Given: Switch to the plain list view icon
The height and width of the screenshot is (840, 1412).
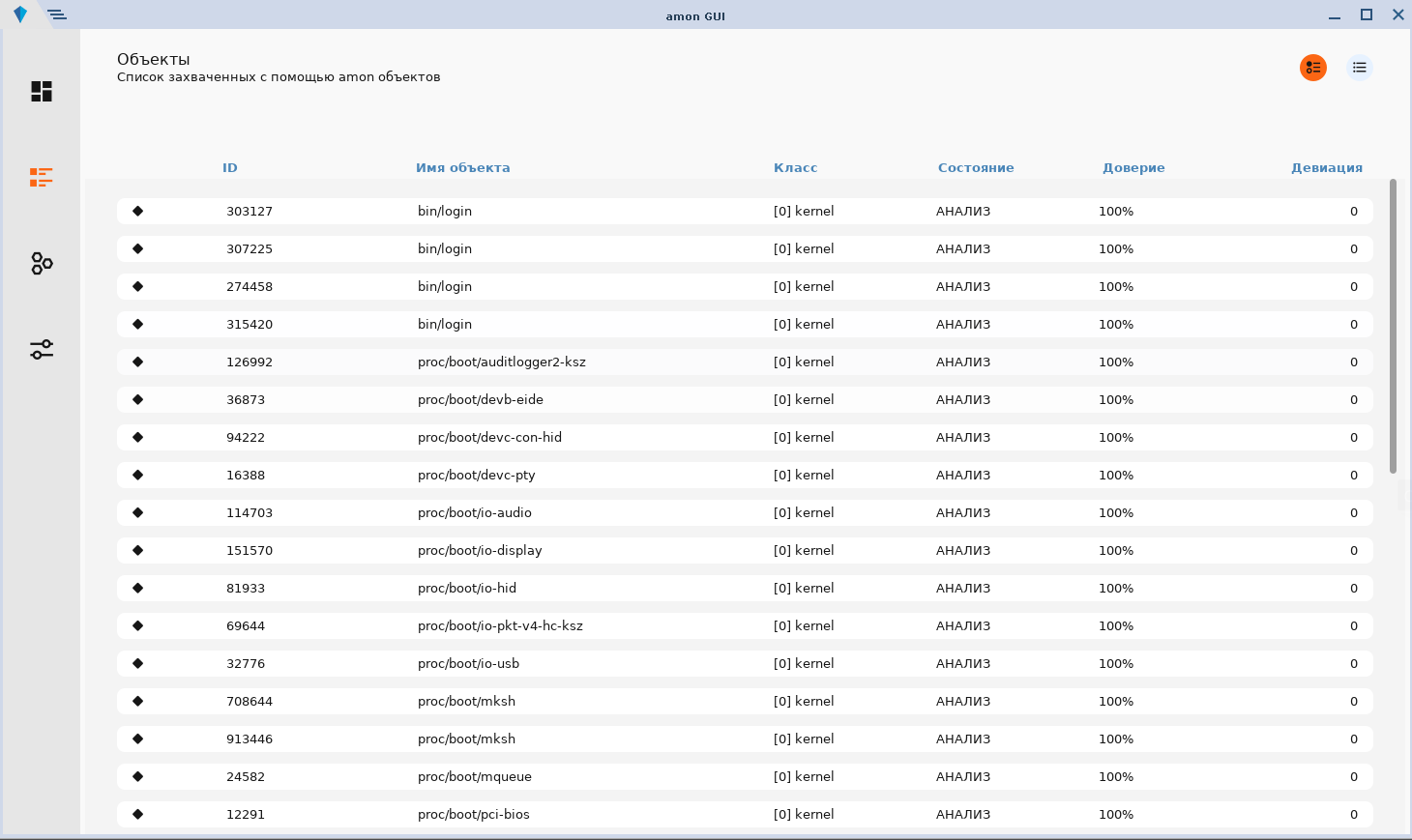Looking at the screenshot, I should coord(1359,68).
